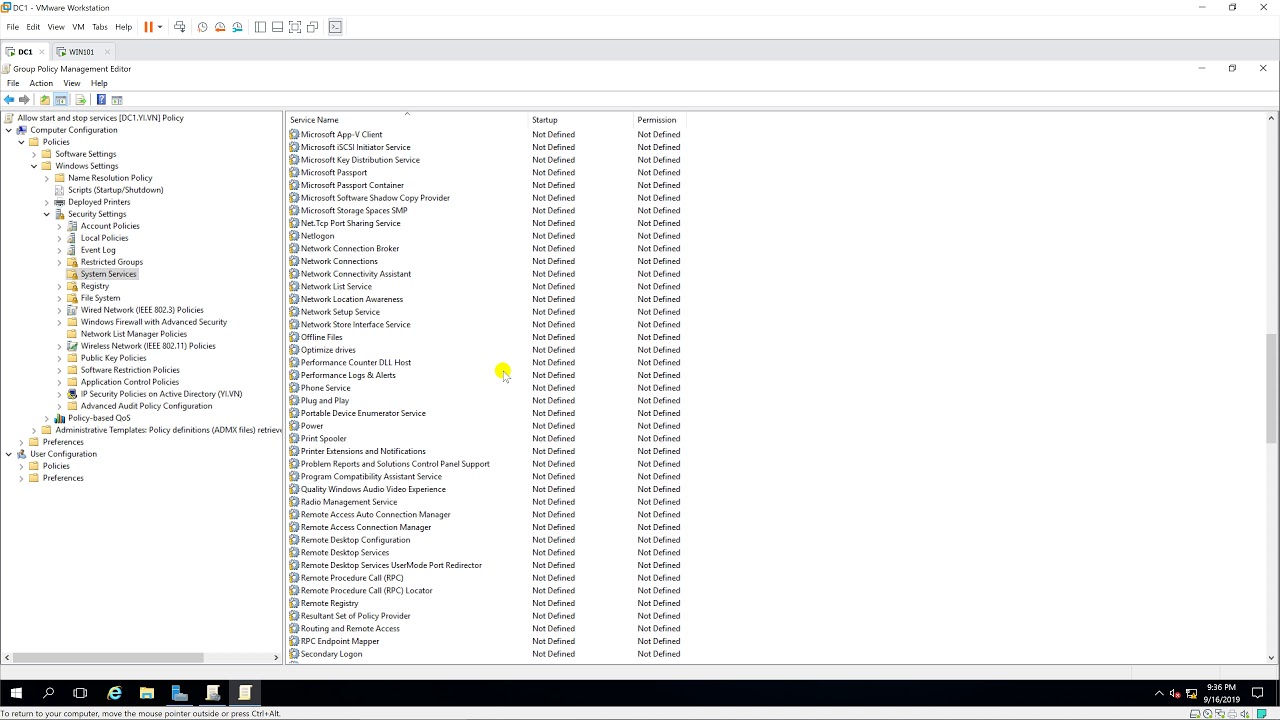Open the Windows Start menu in the VM
The height and width of the screenshot is (720, 1280).
[16, 693]
